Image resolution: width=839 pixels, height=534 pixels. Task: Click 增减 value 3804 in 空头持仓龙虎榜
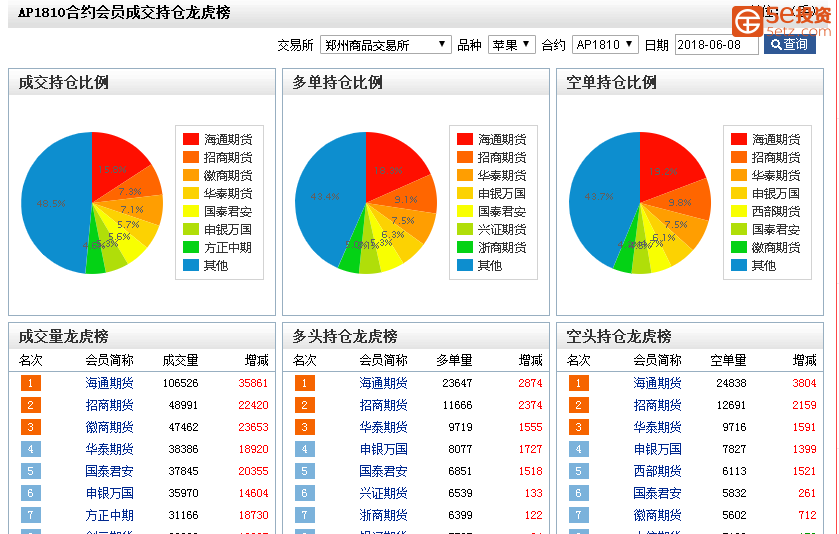804,383
